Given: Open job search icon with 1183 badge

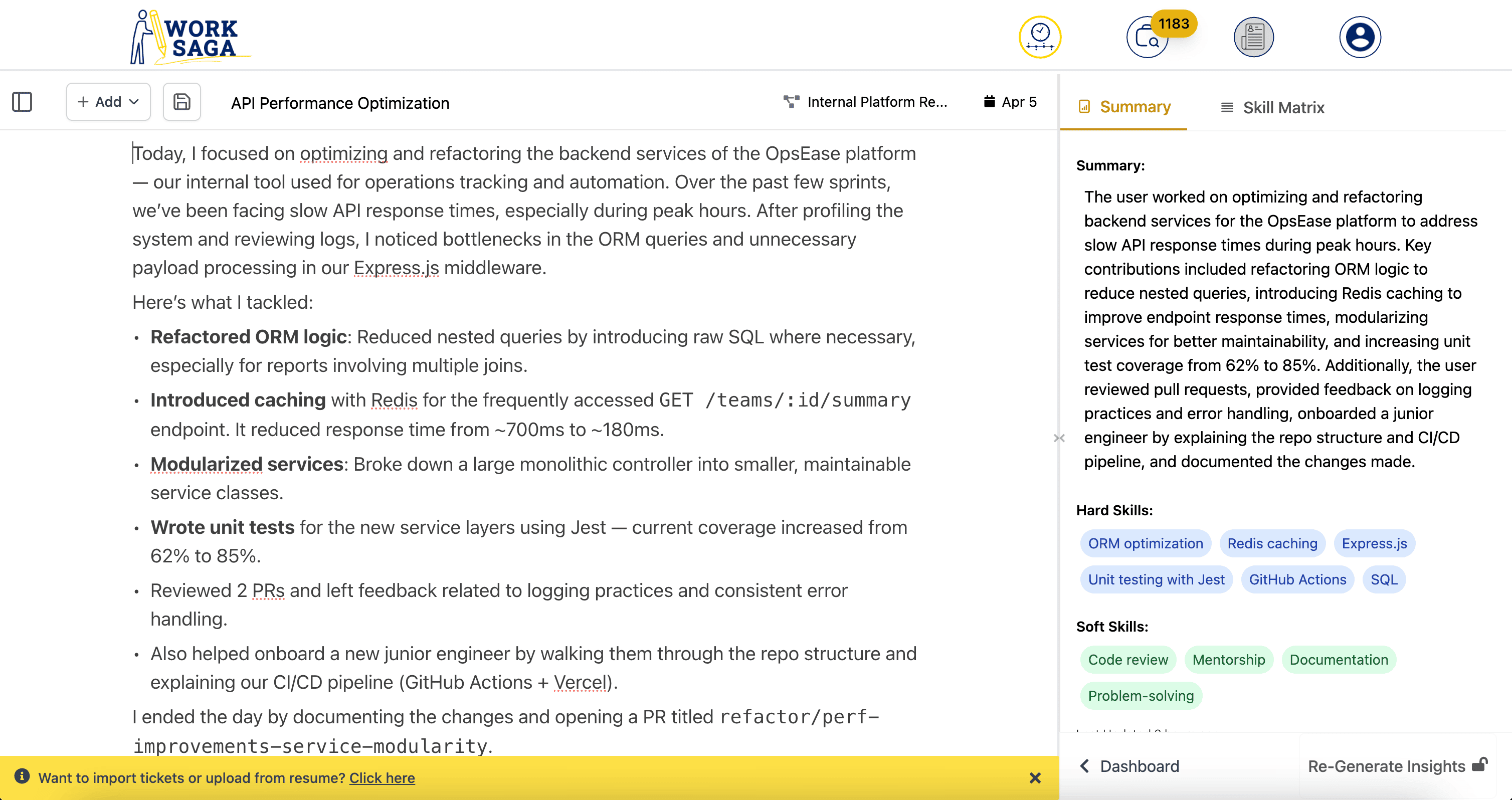Looking at the screenshot, I should coord(1148,38).
